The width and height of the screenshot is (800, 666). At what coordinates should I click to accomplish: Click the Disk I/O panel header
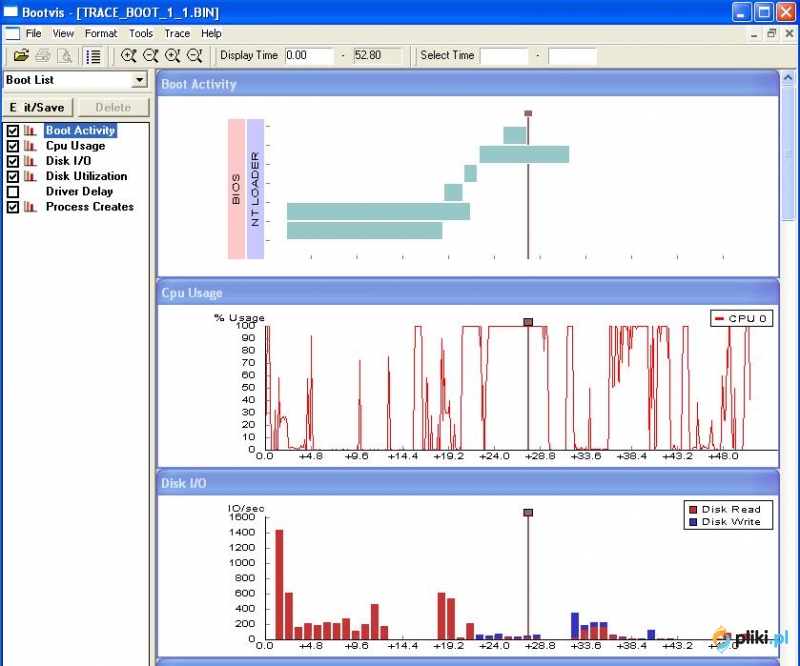pos(467,483)
